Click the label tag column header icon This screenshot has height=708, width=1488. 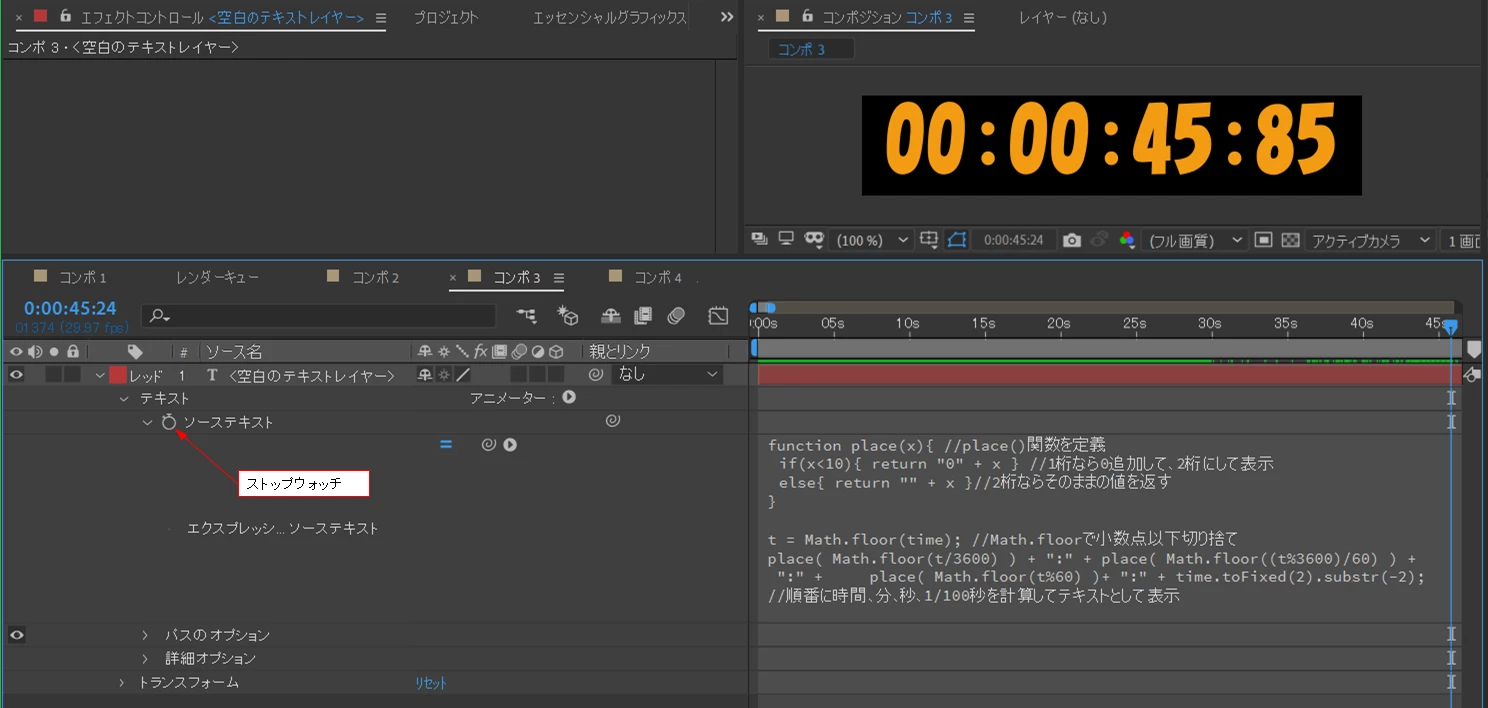(135, 352)
